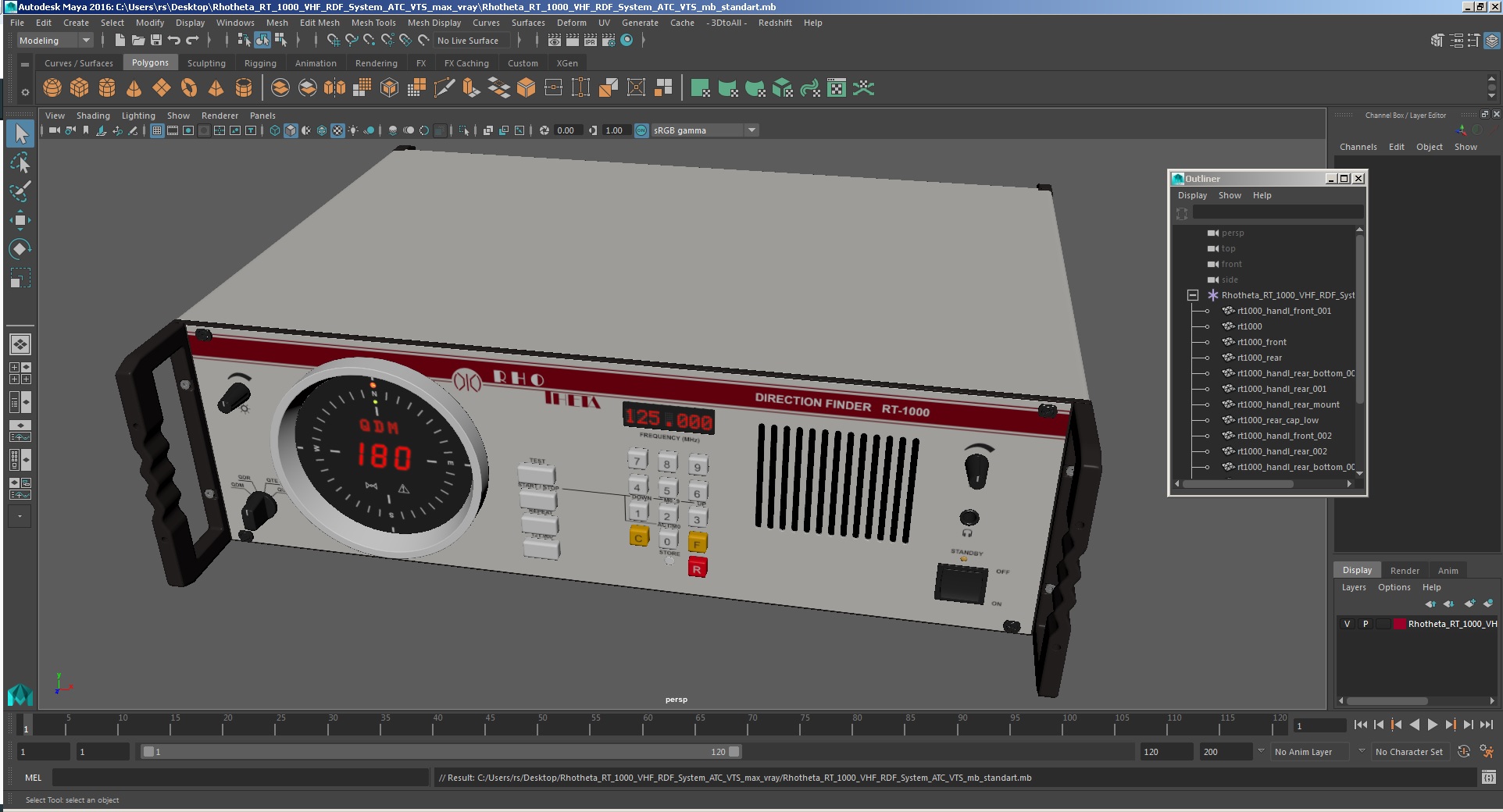Create a polygon cube from shelf

[x=80, y=88]
